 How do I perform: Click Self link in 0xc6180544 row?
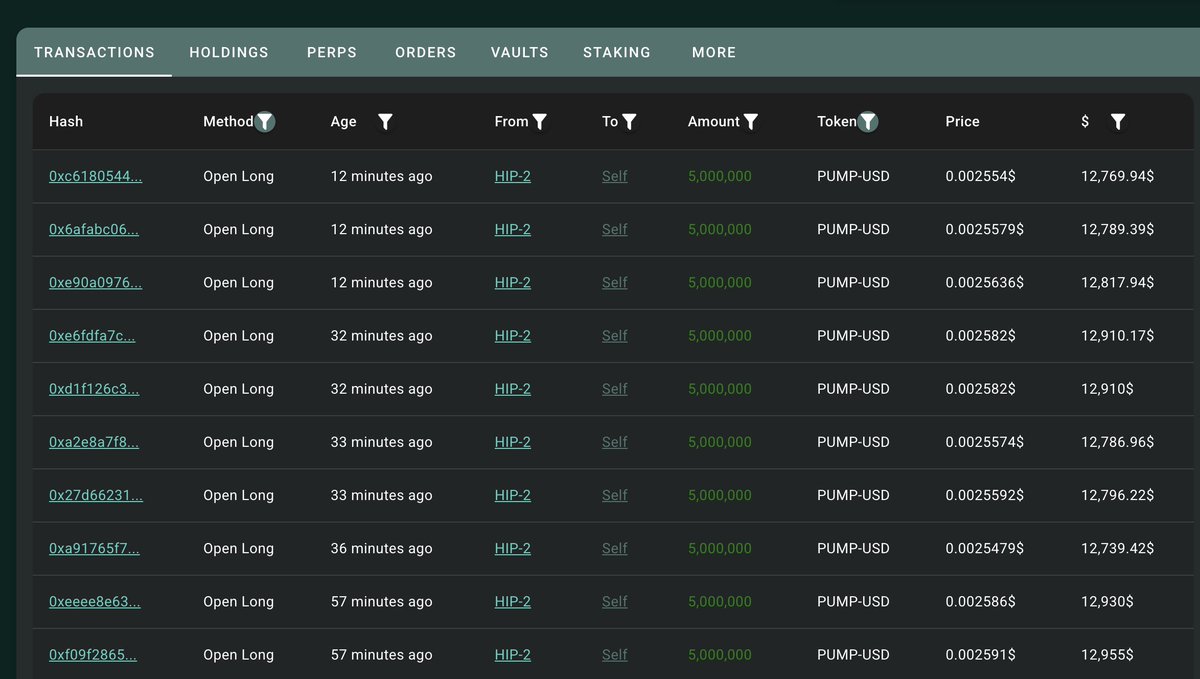[x=615, y=176]
